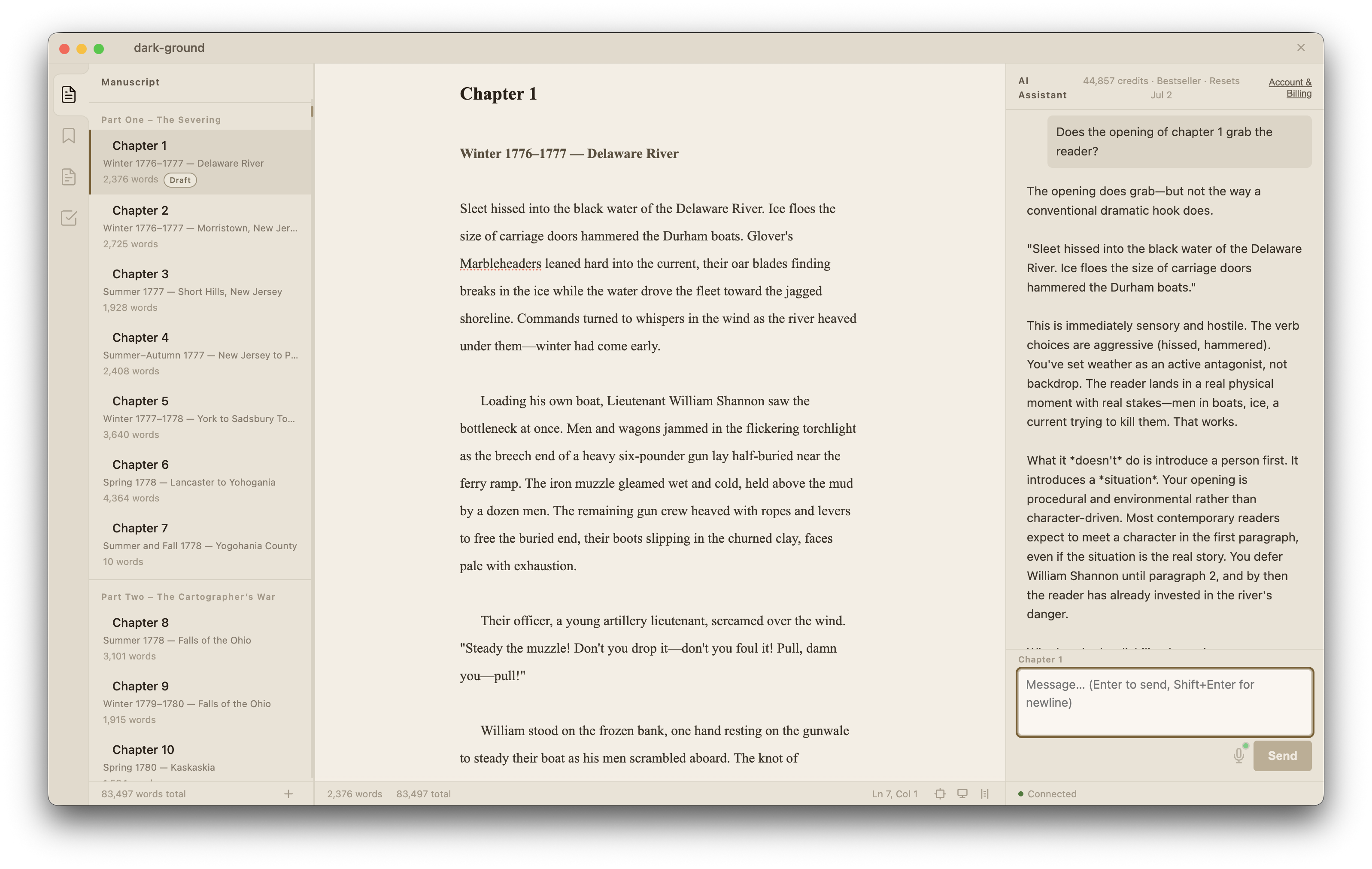Click the 83,497 total count in editor status bar
Viewport: 1372px width, 869px height.
(423, 794)
